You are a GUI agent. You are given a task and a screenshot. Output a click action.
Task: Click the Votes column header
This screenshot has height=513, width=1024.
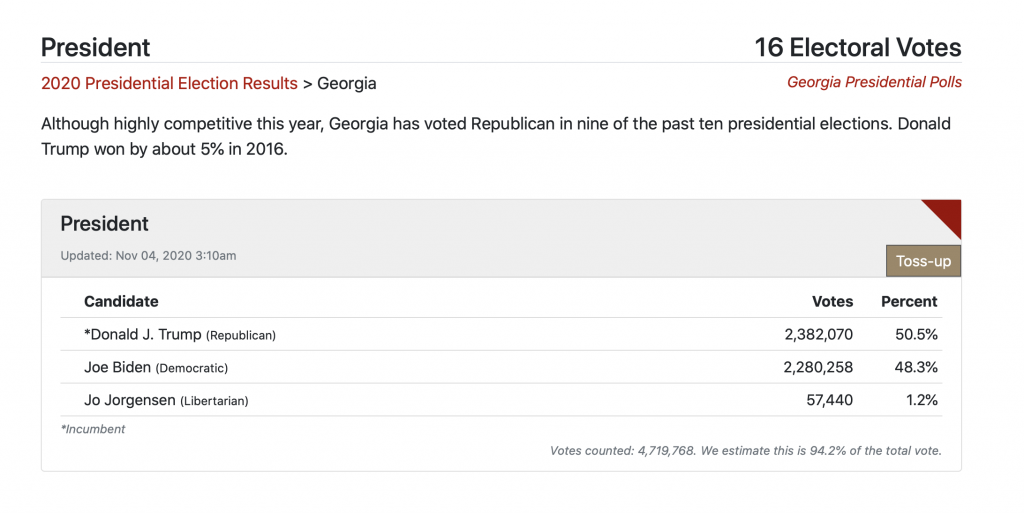(832, 302)
